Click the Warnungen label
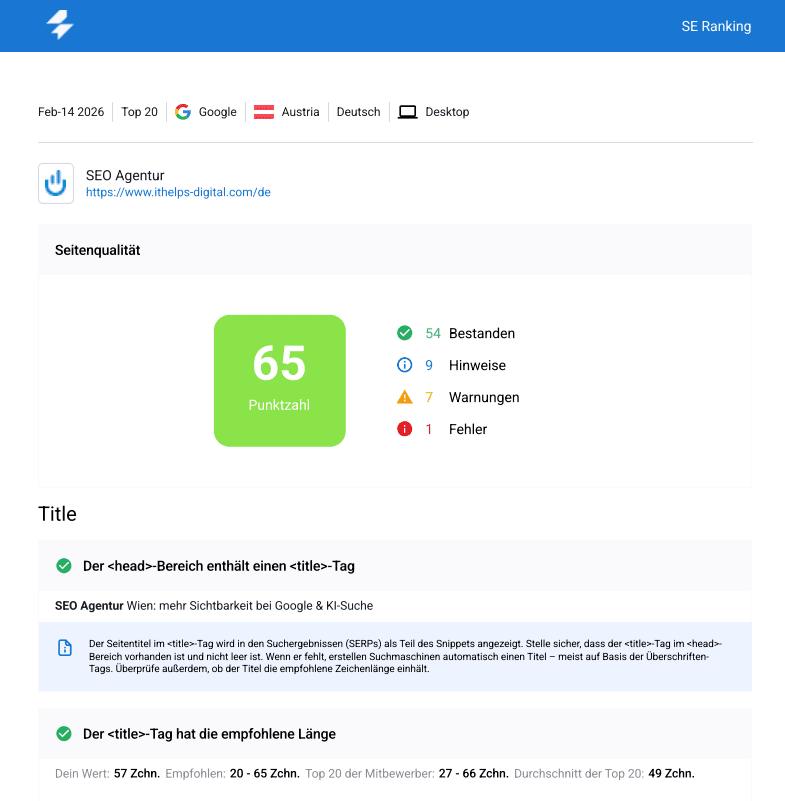Image resolution: width=785 pixels, height=801 pixels. (x=484, y=397)
